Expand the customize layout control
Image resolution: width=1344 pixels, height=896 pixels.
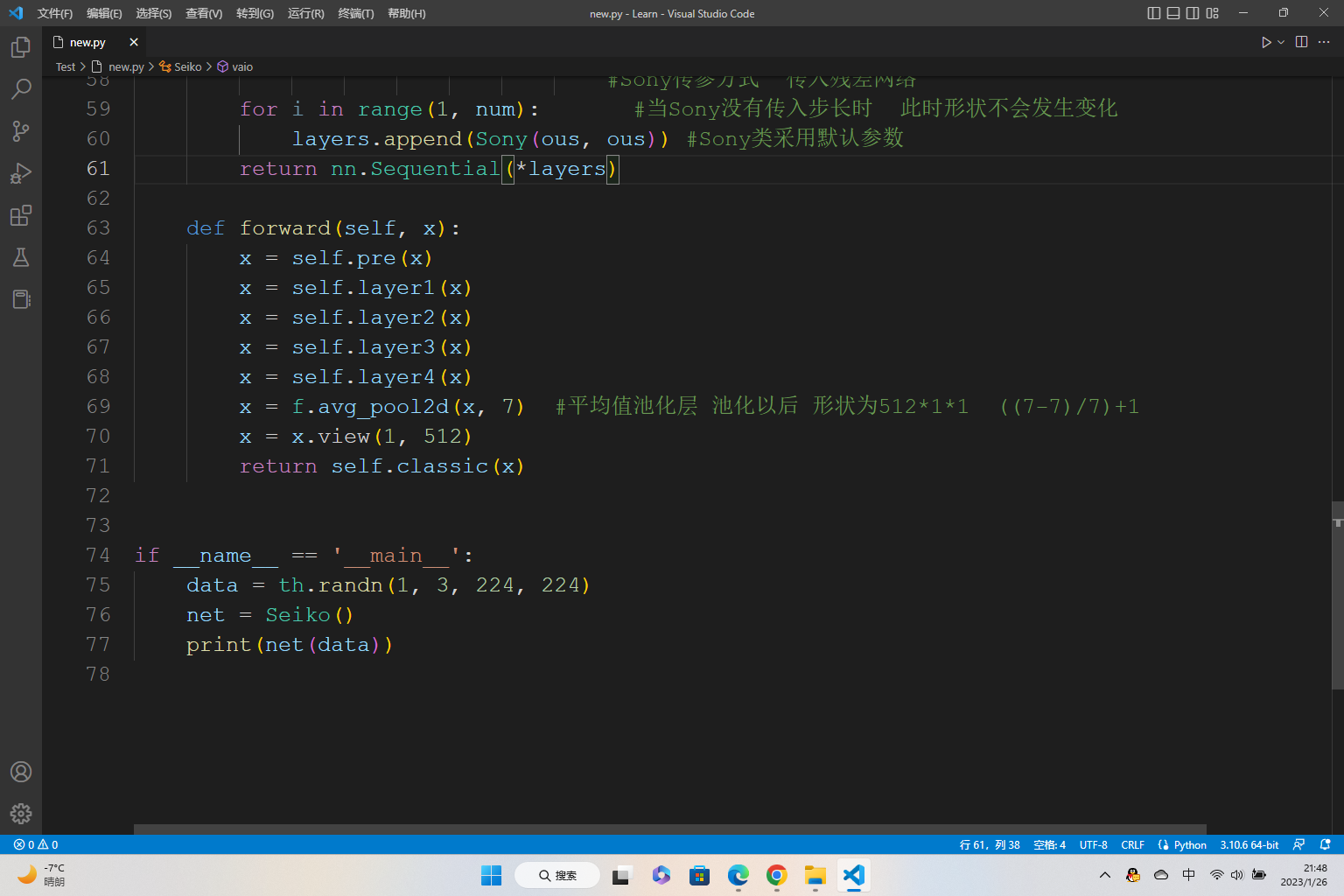point(1211,13)
